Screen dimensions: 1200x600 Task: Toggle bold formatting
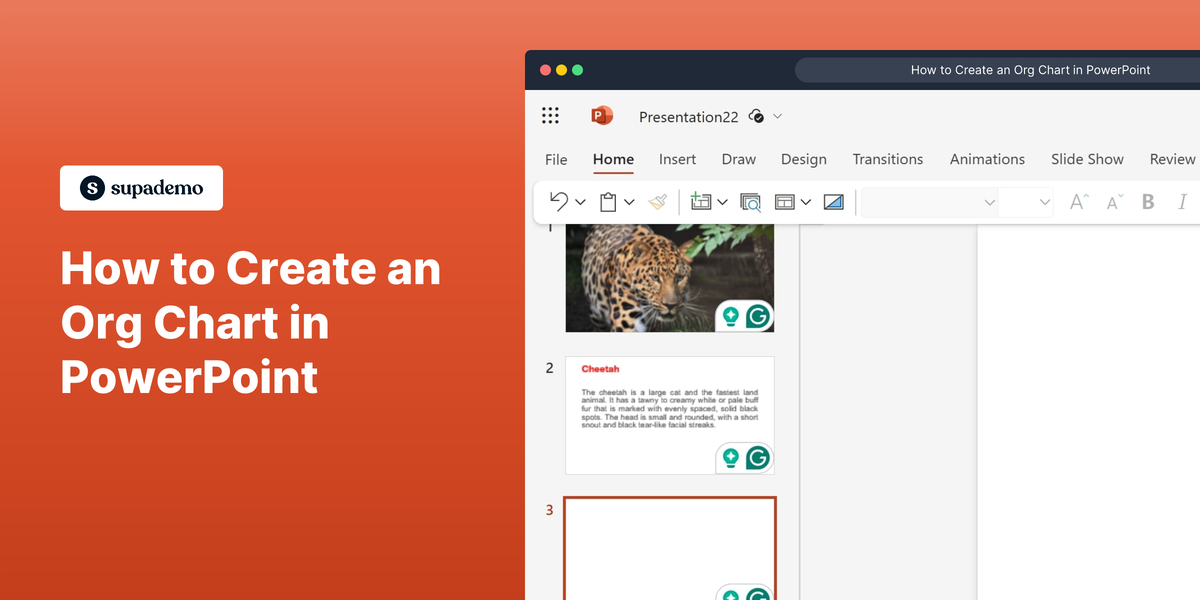[1148, 202]
